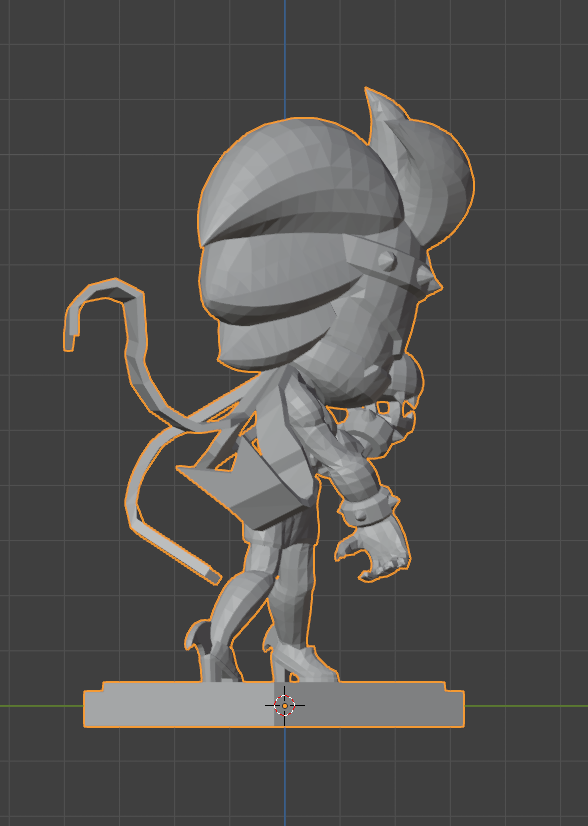Select the angular satchel at the waist
Viewport: 588px width, 826px height.
click(x=248, y=487)
